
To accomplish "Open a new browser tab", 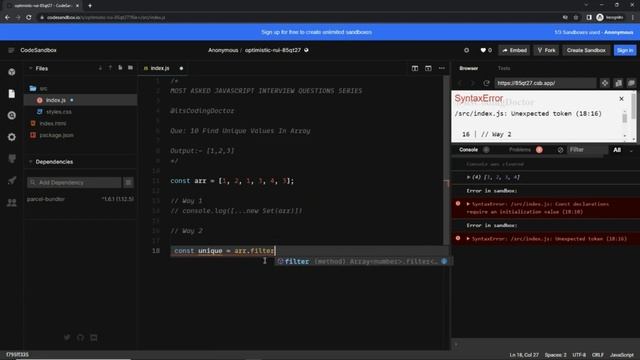I will pos(90,6).
